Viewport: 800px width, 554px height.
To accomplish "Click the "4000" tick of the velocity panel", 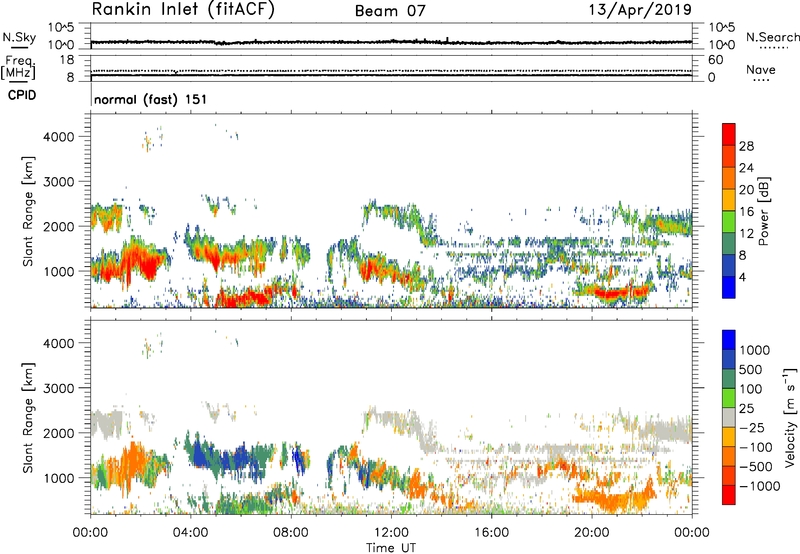I will click(x=59, y=343).
